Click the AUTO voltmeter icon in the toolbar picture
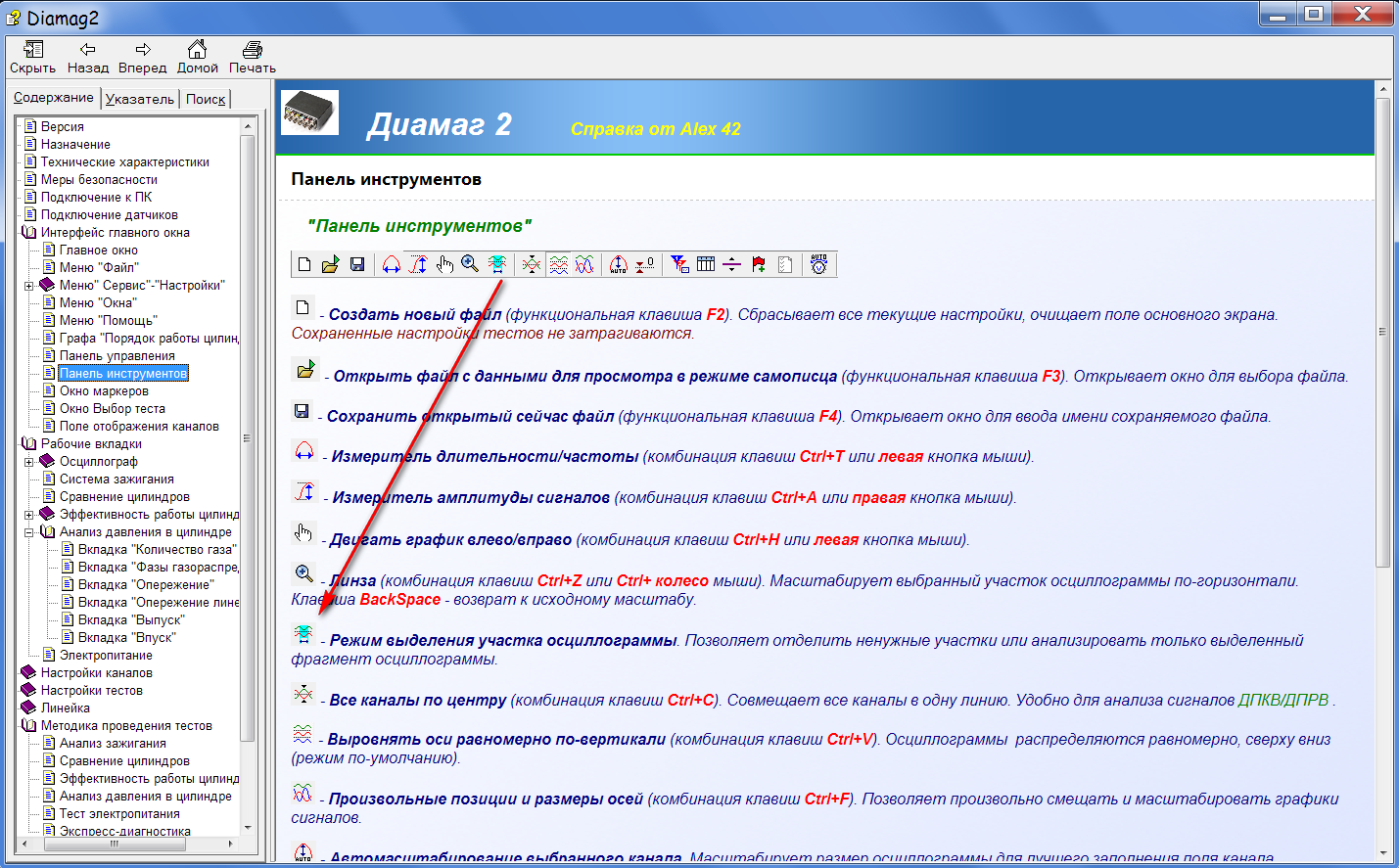Screen dimensions: 1399x868 819,264
